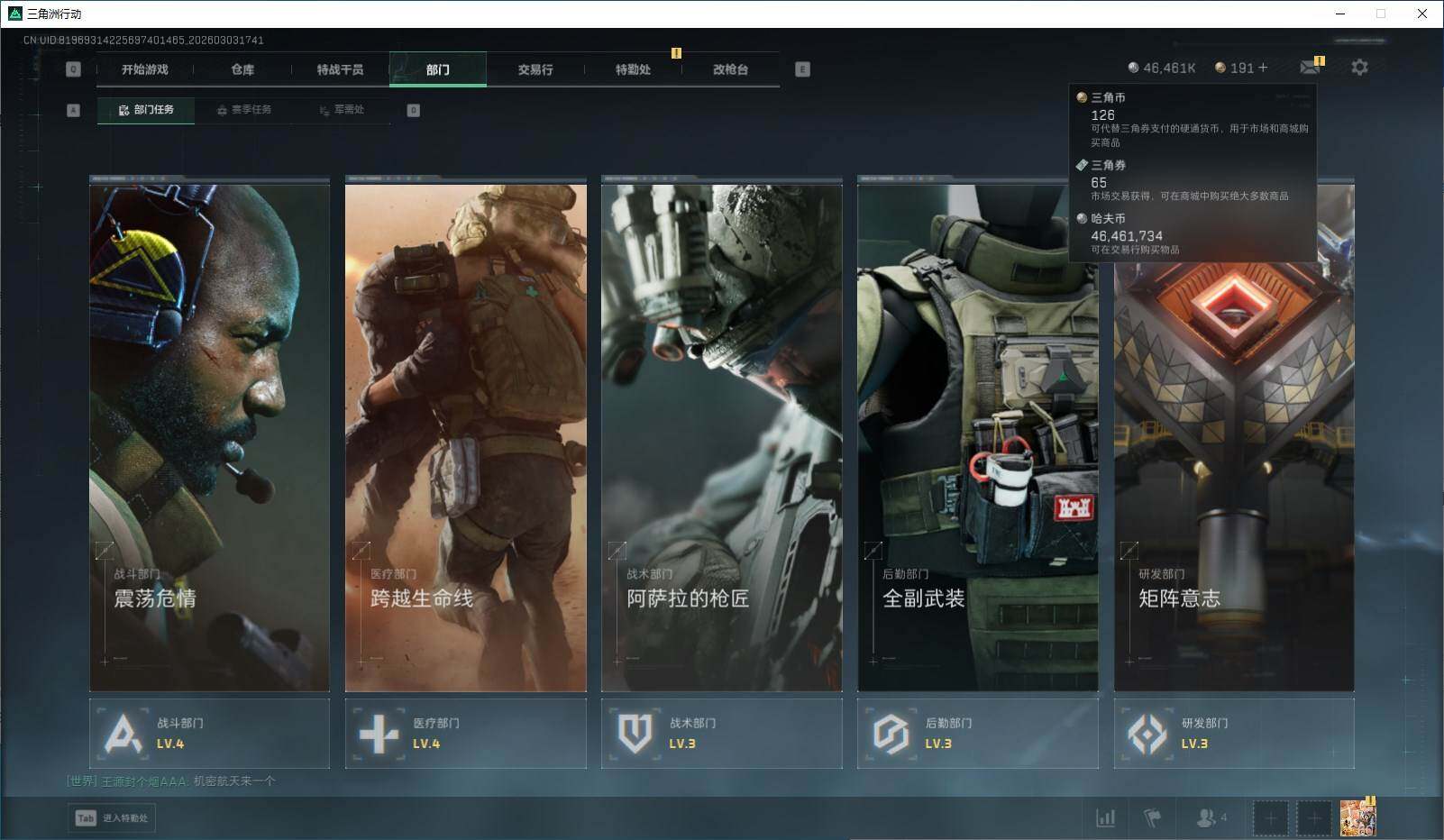Open the mail inbox envelope icon

[1310, 68]
